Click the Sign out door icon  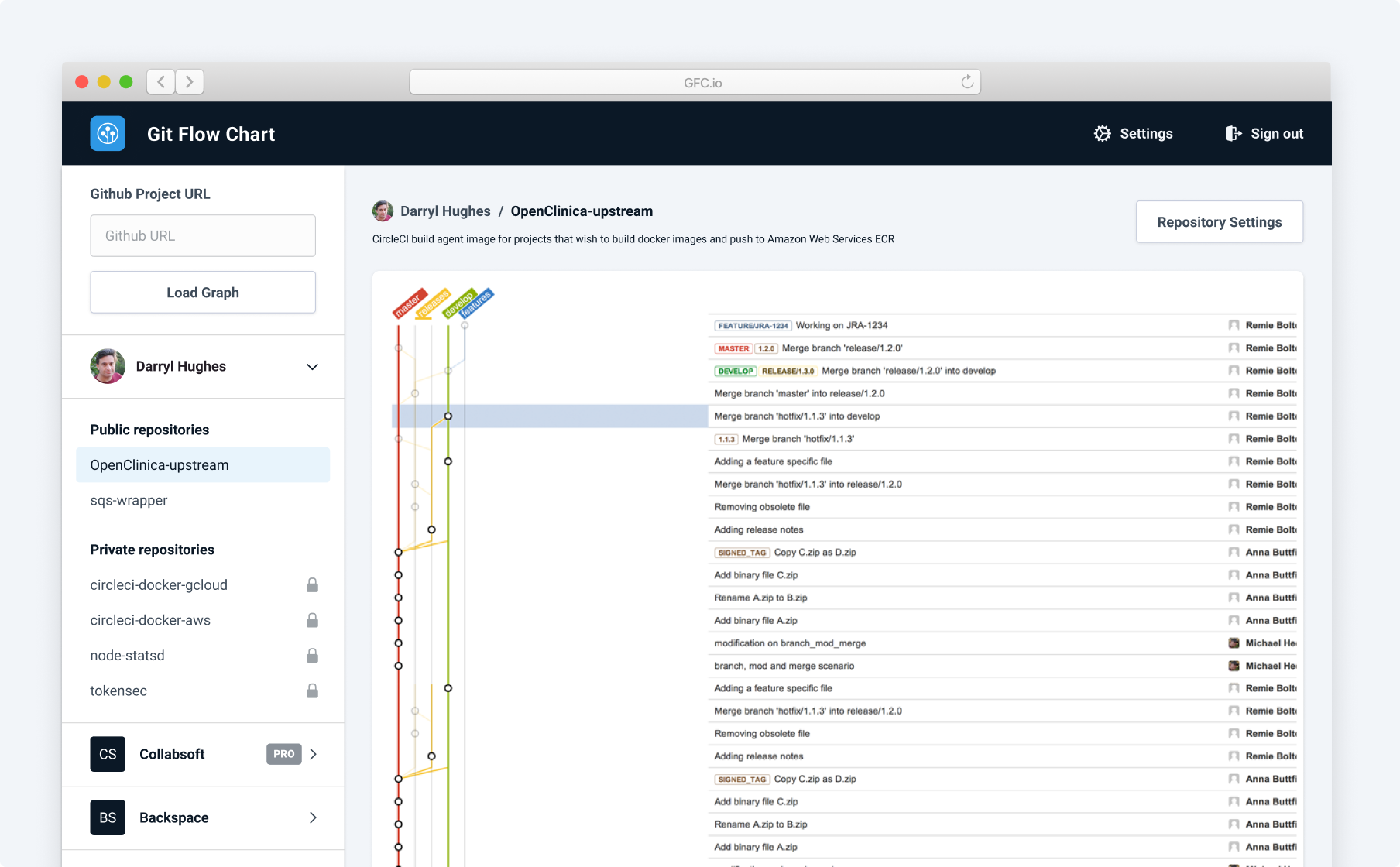tap(1233, 133)
